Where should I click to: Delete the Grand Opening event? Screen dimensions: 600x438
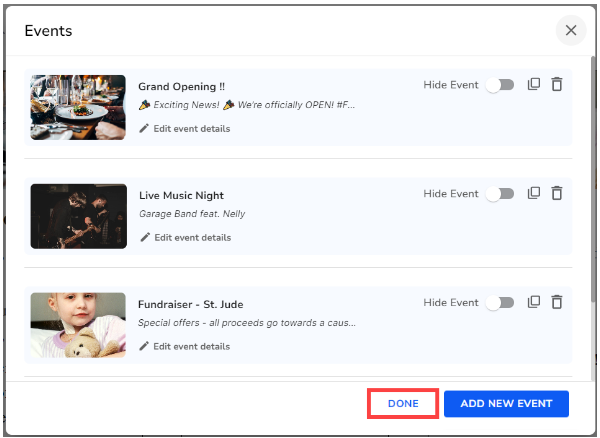pos(557,85)
